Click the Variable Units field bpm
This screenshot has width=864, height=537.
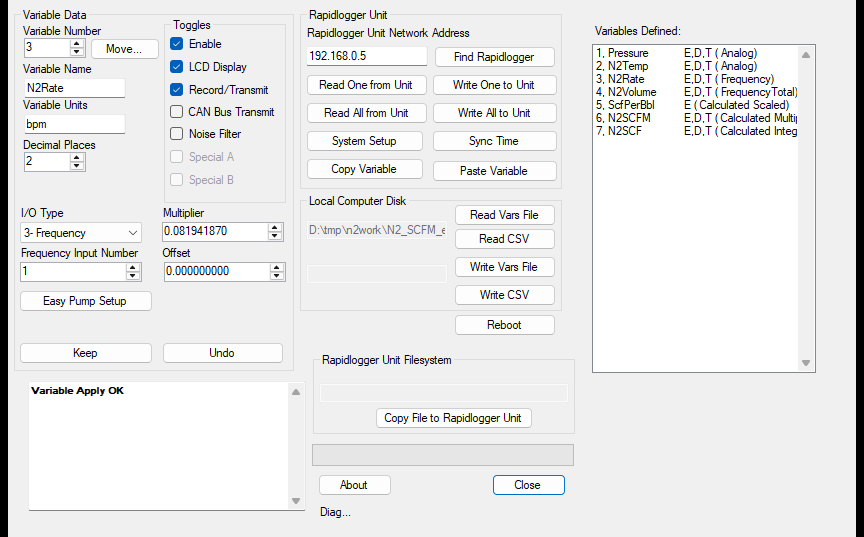[74, 124]
